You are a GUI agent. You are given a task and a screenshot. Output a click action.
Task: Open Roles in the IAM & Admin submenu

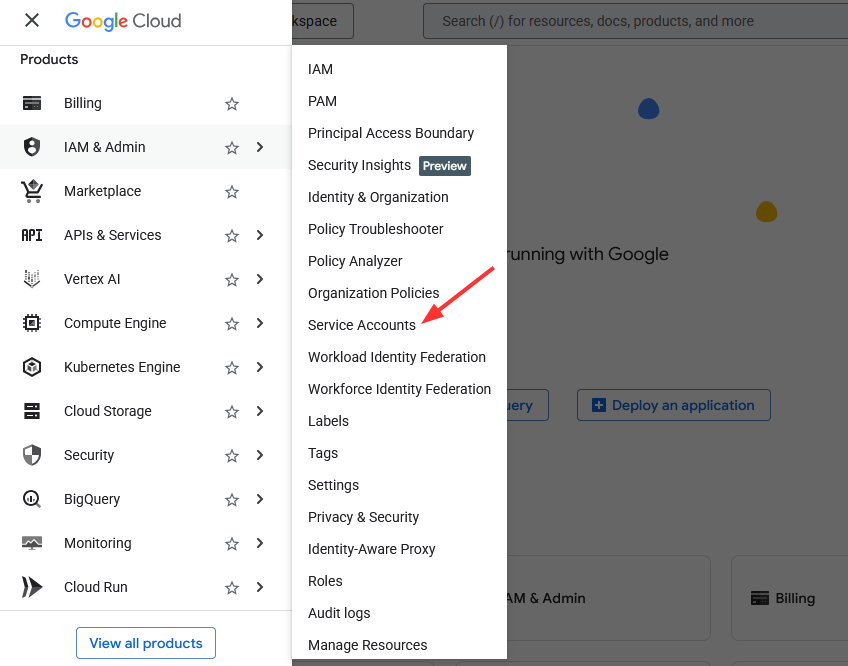(325, 581)
